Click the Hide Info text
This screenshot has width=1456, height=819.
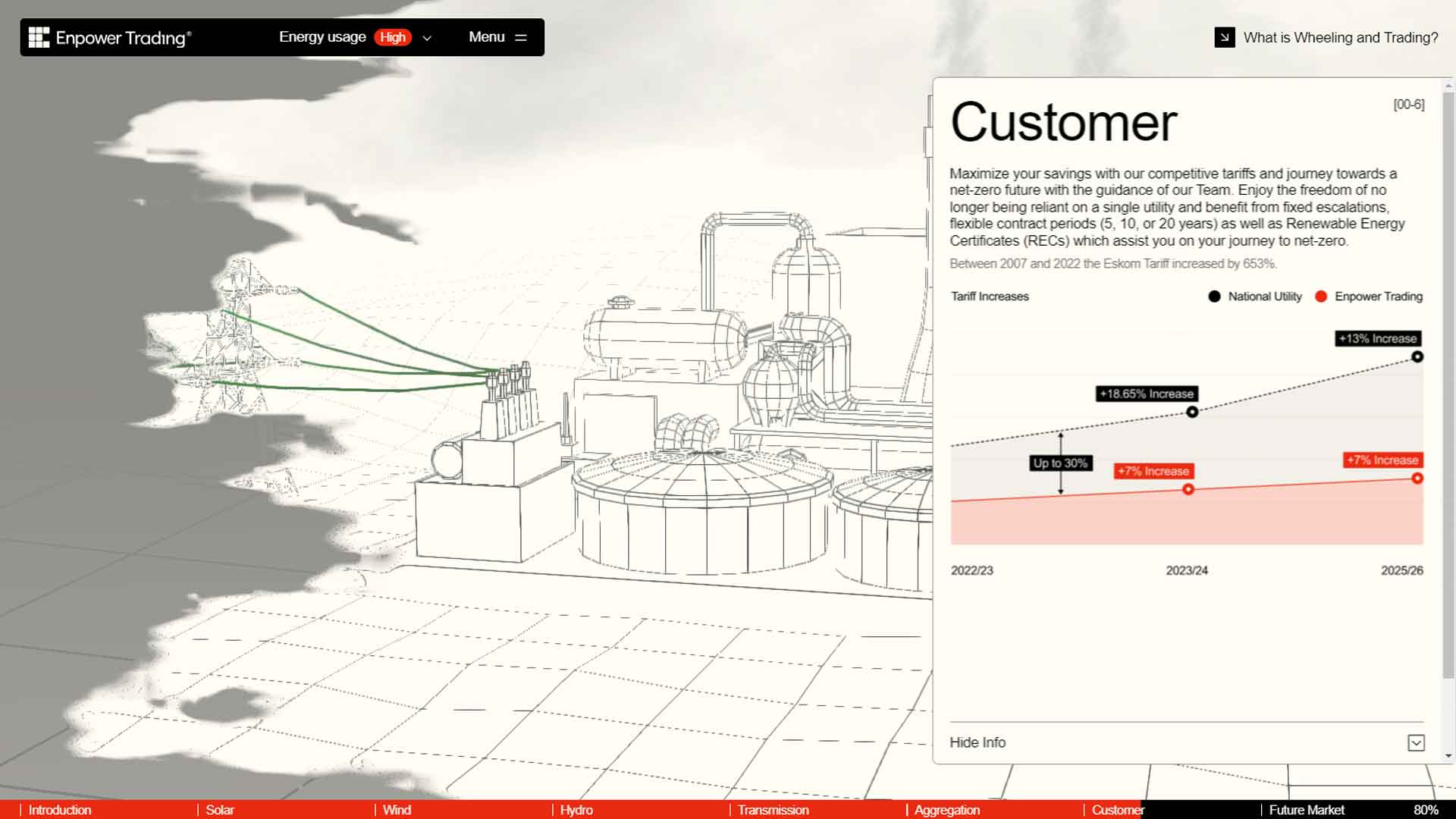pyautogui.click(x=977, y=742)
